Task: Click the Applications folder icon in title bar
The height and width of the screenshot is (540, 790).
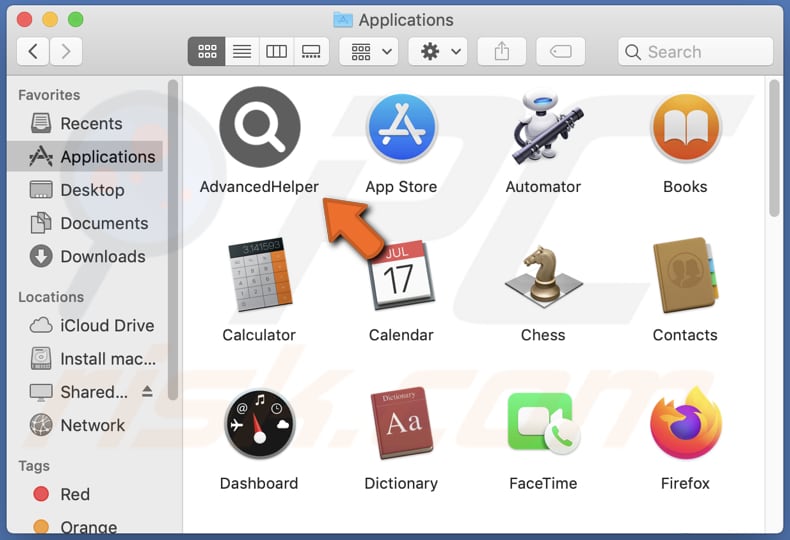Action: [343, 20]
